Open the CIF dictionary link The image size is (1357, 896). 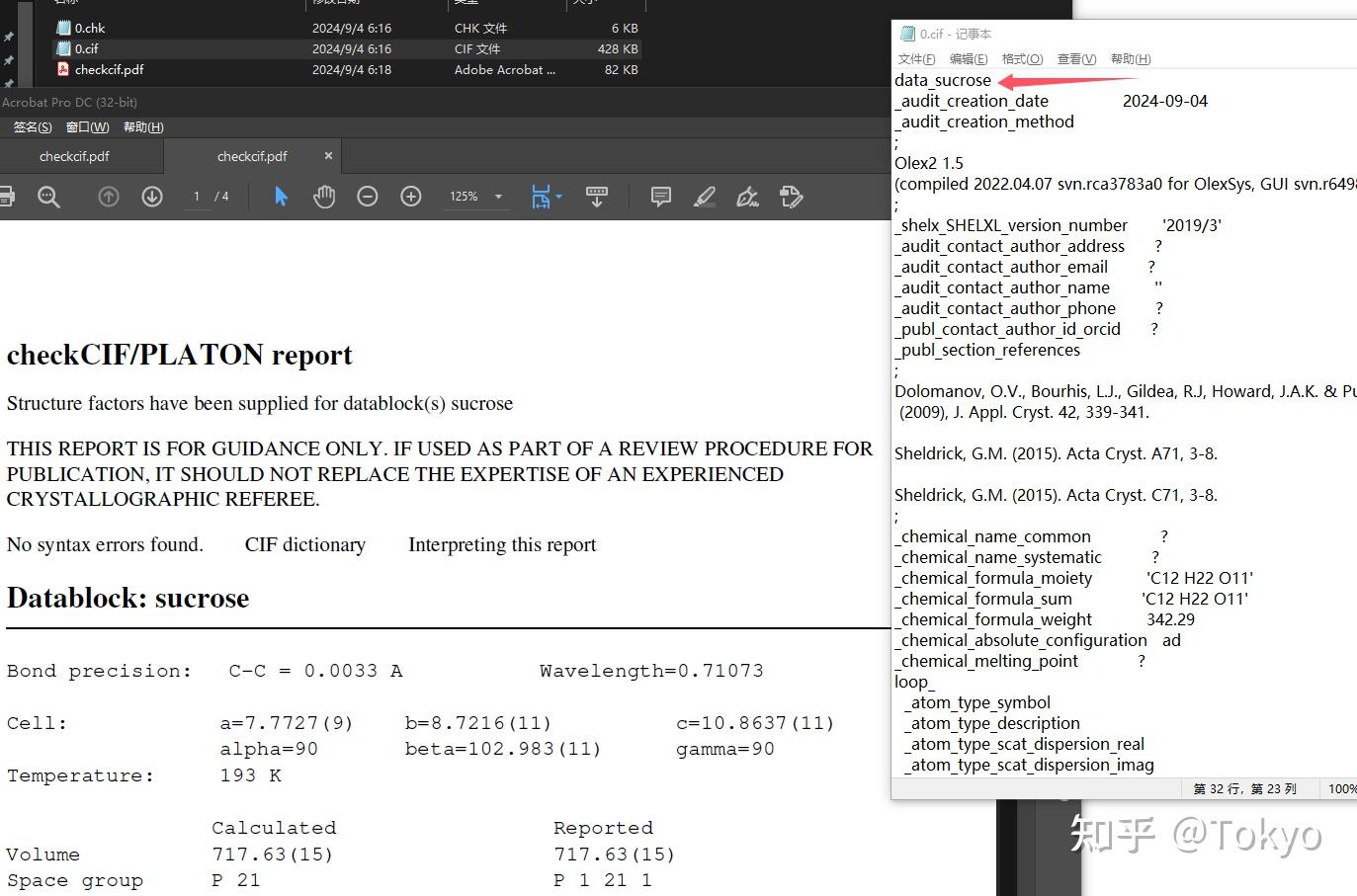[304, 544]
